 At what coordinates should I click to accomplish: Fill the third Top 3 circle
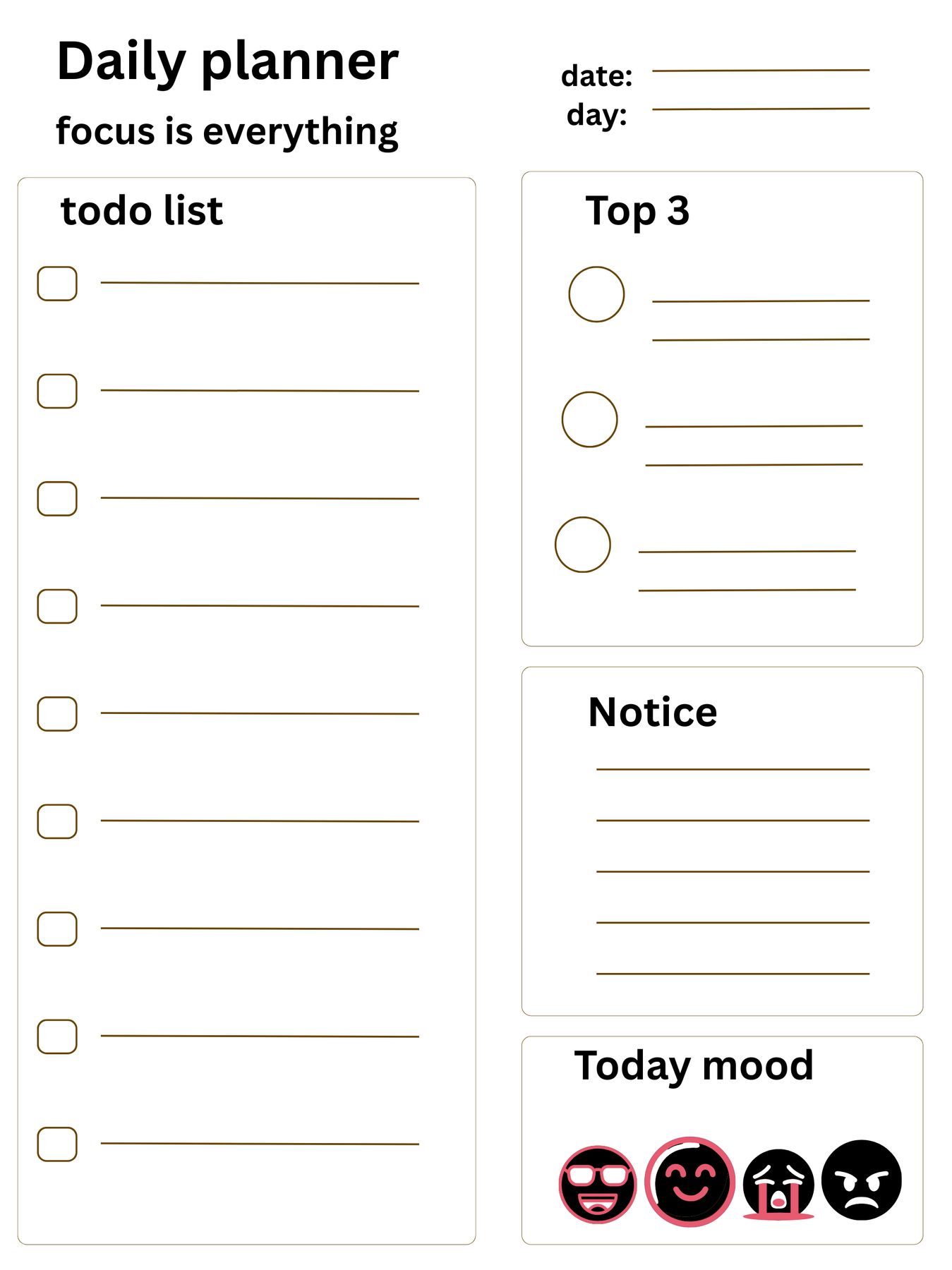point(582,545)
